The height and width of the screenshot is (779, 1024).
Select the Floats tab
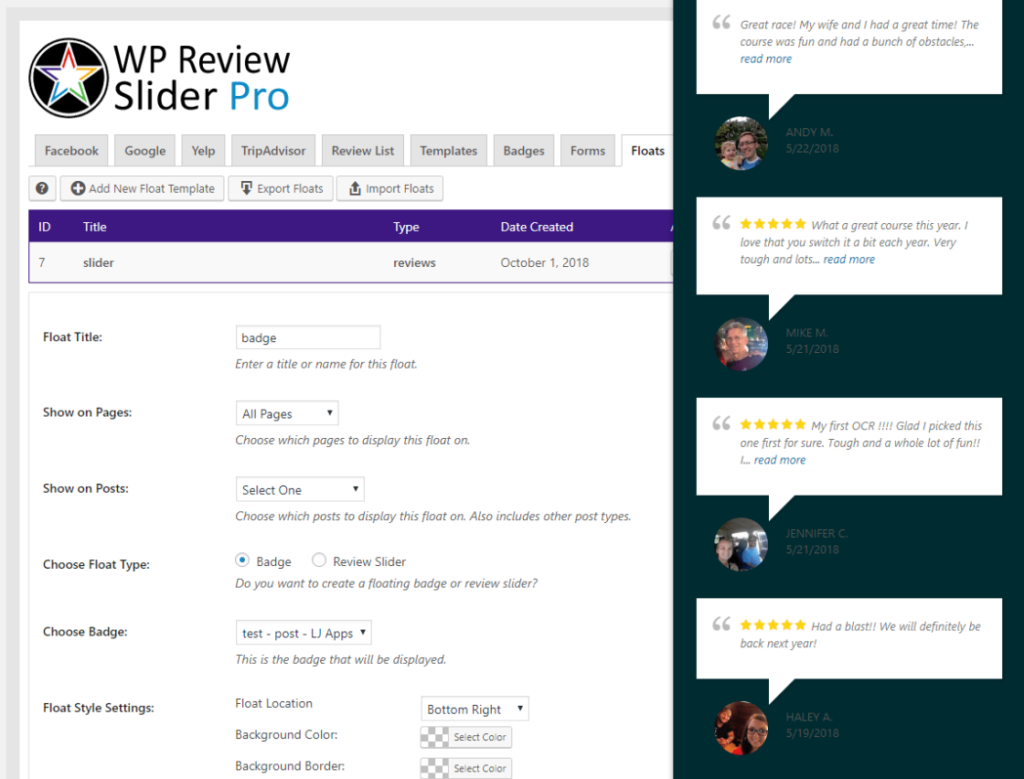[647, 151]
